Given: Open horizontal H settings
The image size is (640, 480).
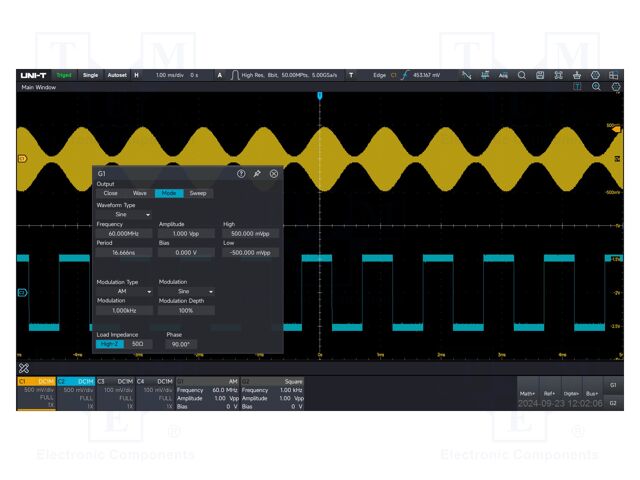Looking at the screenshot, I should pyautogui.click(x=136, y=75).
